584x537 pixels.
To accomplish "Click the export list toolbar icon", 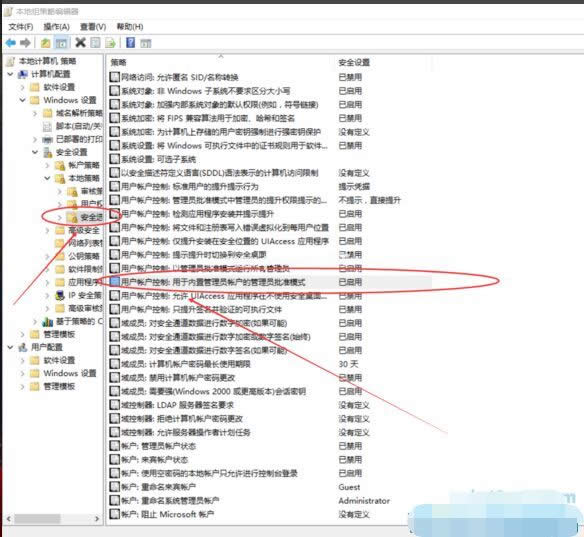I will coord(110,43).
